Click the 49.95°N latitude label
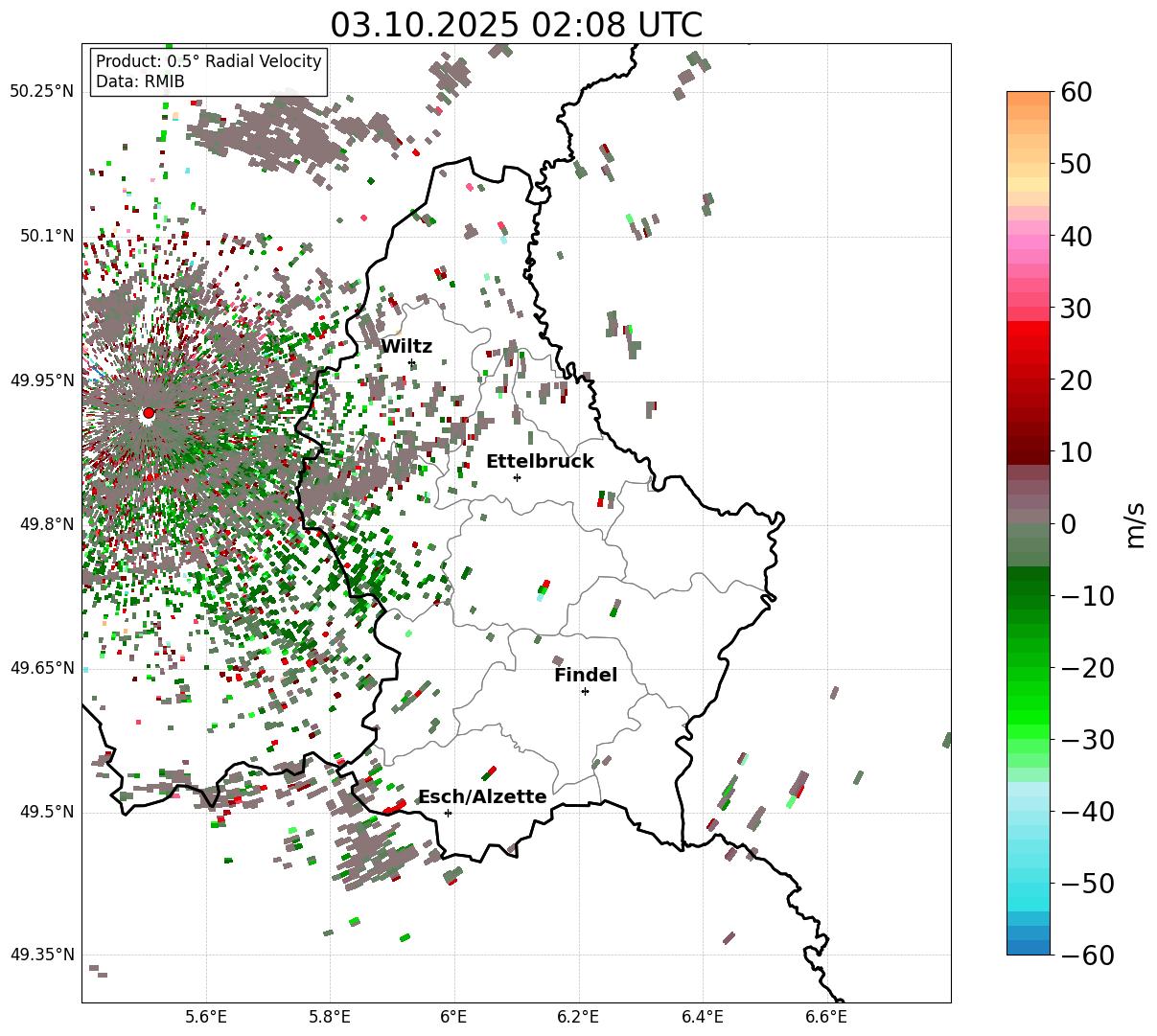Viewport: 1157px width, 1036px height. coord(41,380)
